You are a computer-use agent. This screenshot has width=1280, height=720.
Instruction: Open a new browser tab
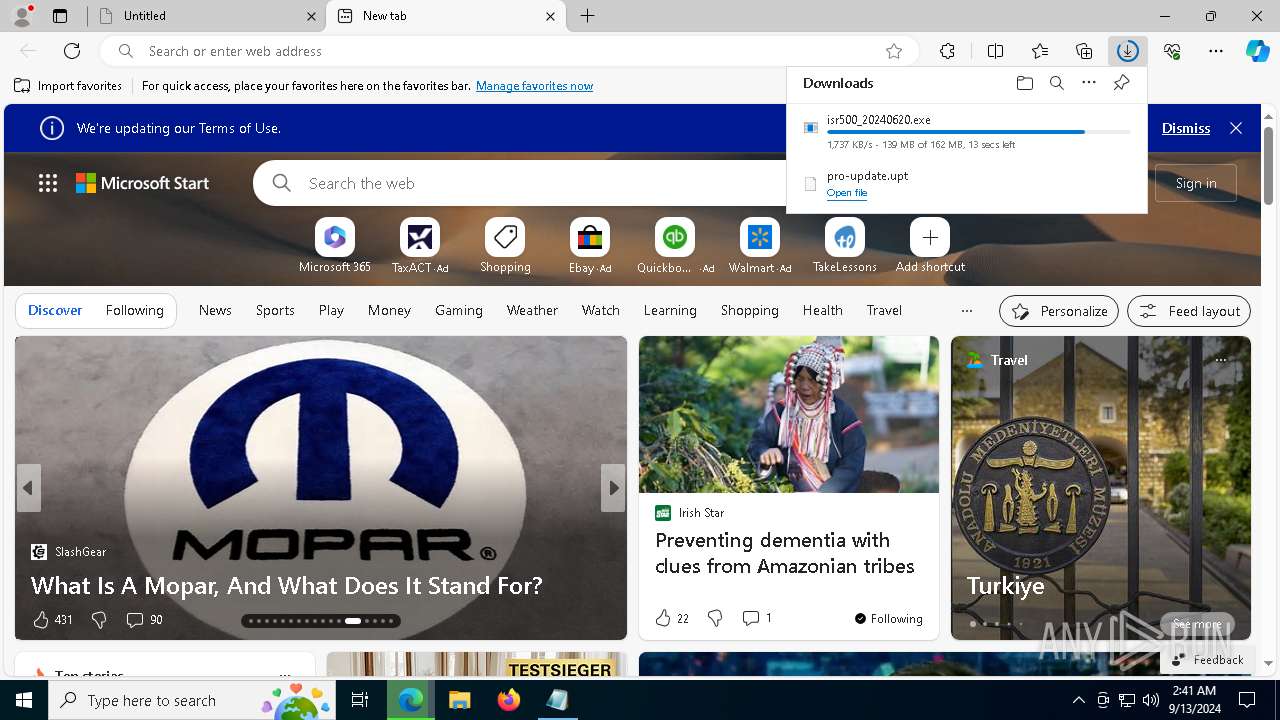coord(588,16)
